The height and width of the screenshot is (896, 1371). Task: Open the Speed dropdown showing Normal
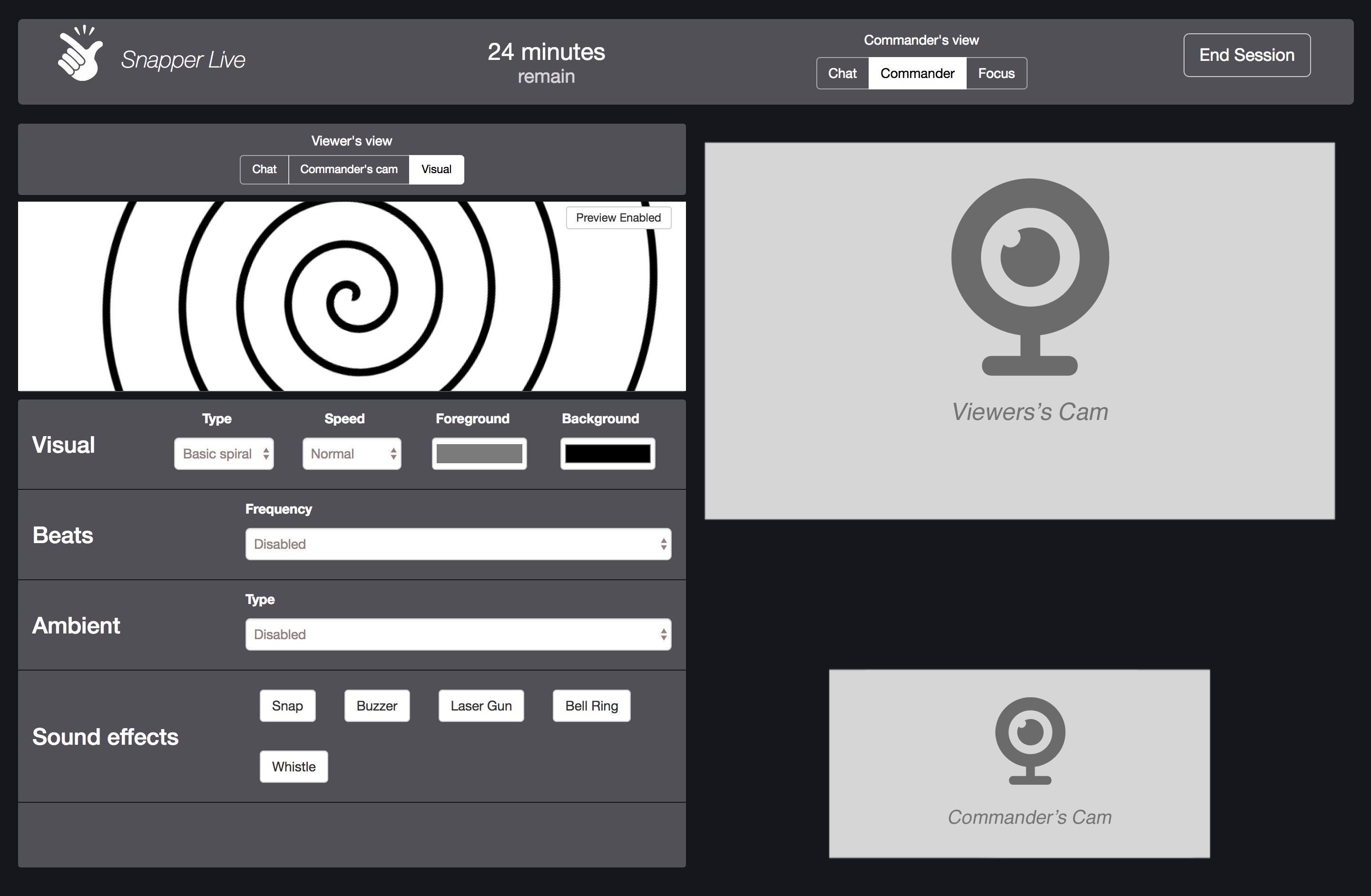pyautogui.click(x=352, y=454)
